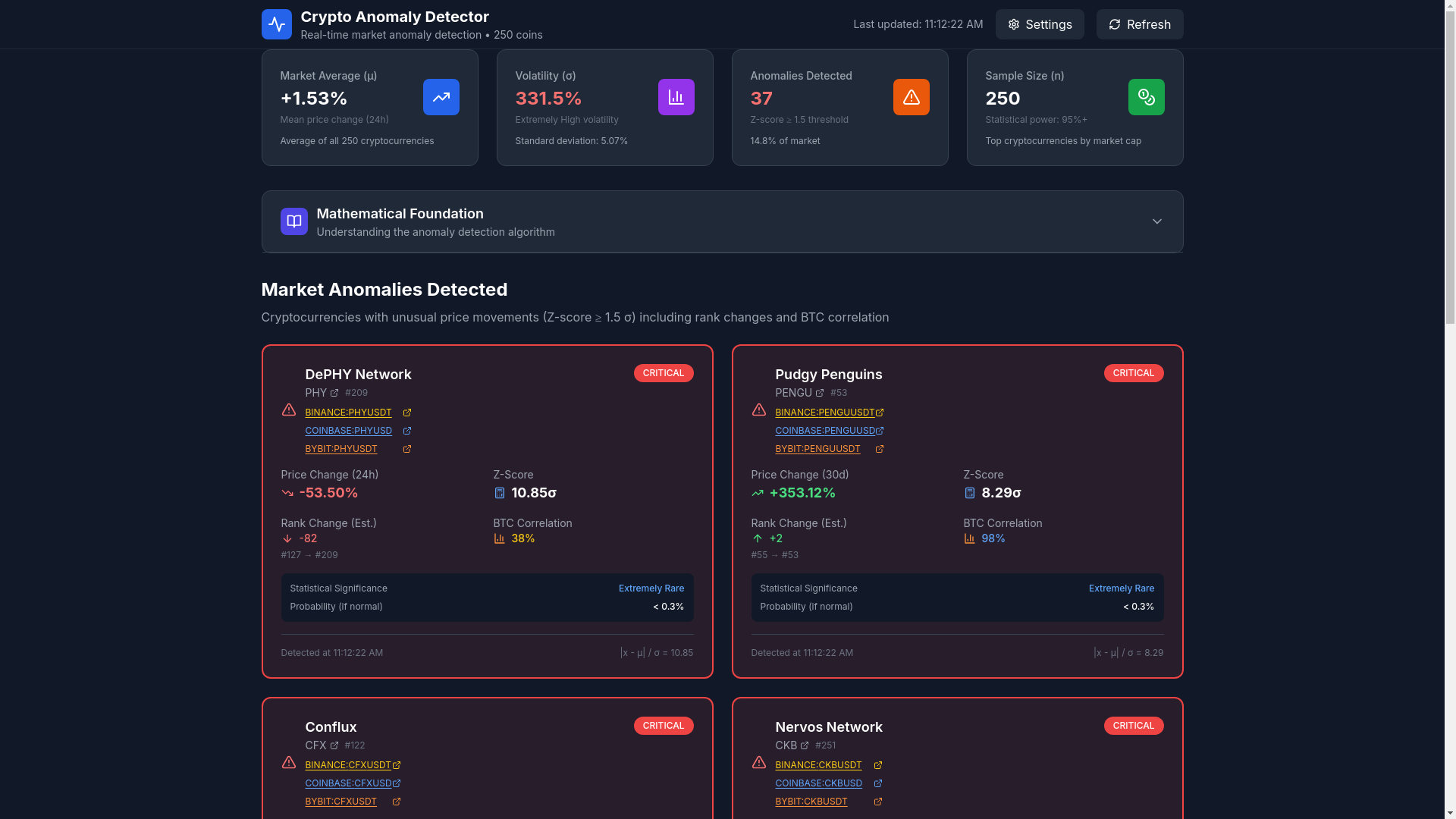1456x819 pixels.
Task: Click the '#55 → #53' rank change text
Action: click(774, 555)
